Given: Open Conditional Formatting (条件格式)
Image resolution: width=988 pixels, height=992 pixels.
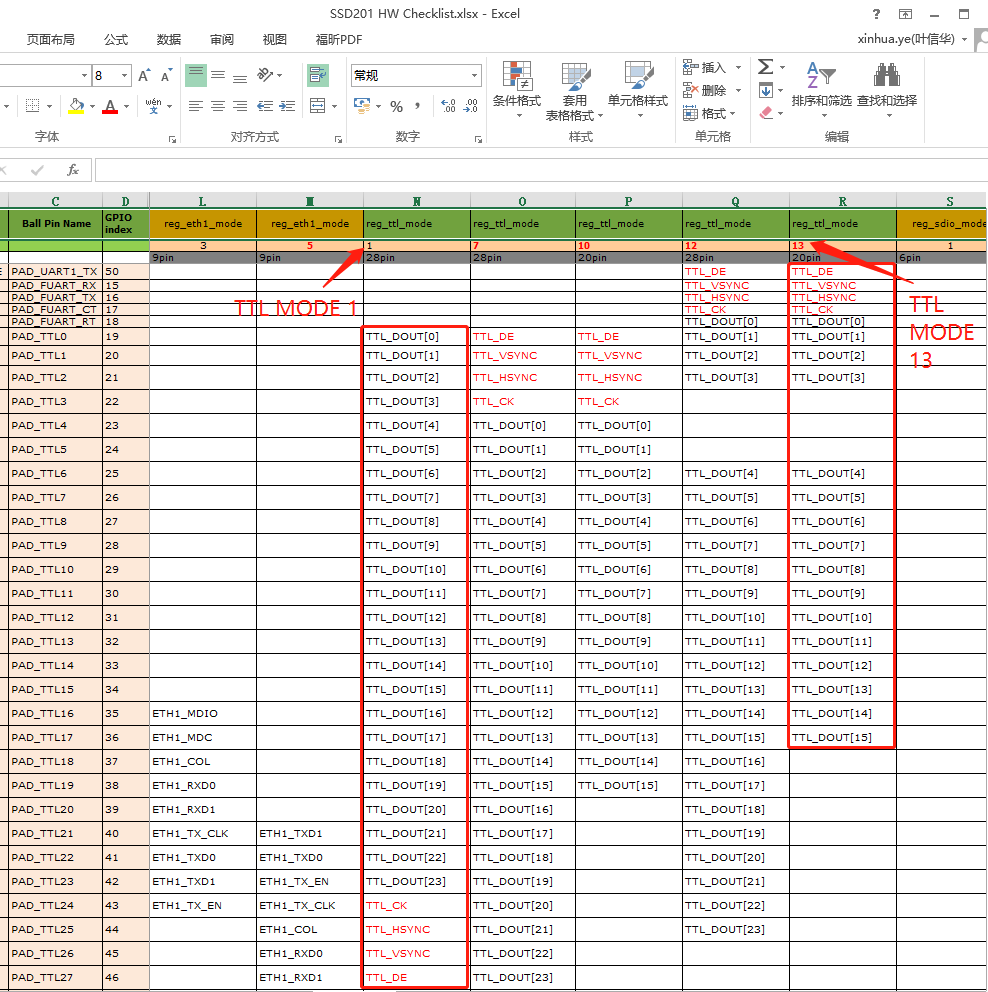Looking at the screenshot, I should 516,88.
